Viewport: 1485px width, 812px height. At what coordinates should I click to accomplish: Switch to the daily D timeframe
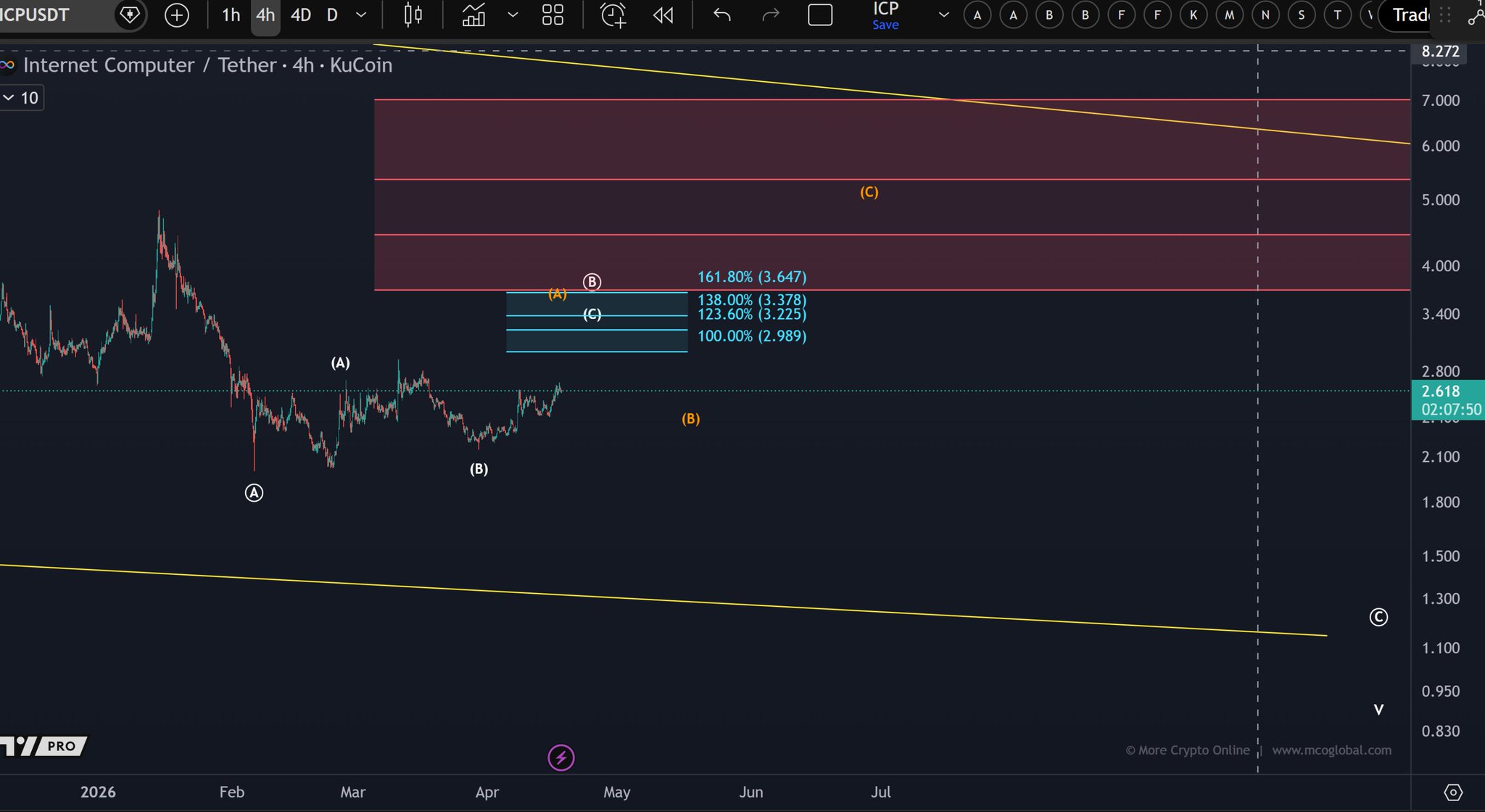[332, 14]
